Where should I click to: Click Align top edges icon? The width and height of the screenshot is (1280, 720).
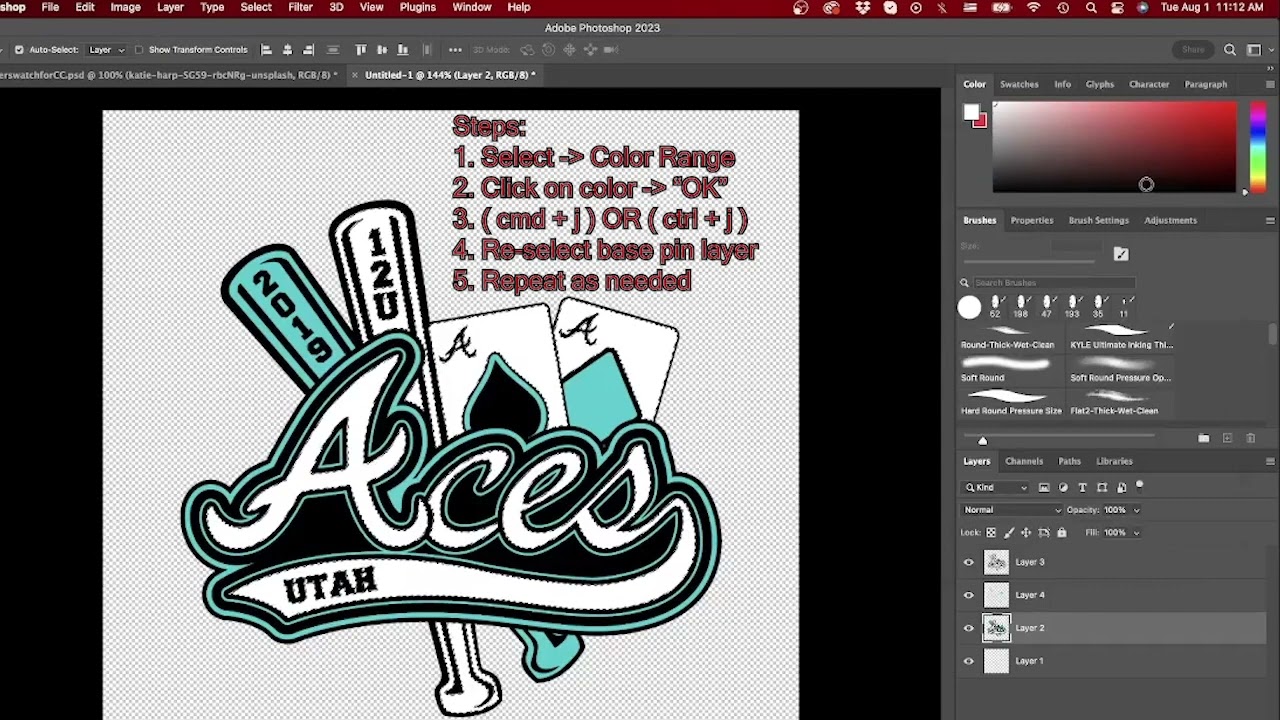(x=361, y=49)
